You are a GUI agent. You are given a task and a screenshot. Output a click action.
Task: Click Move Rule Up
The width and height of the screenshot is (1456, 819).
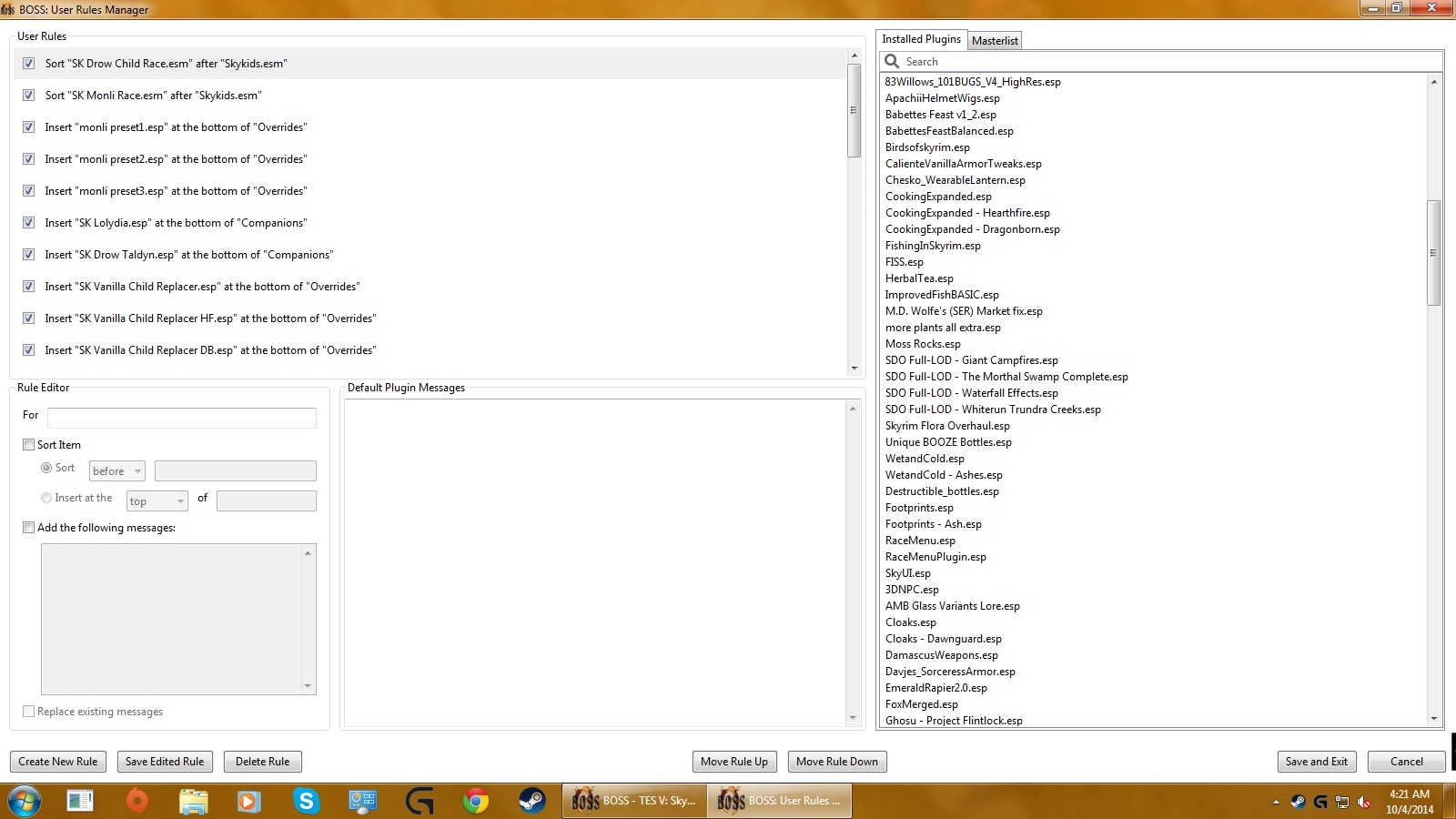(734, 762)
